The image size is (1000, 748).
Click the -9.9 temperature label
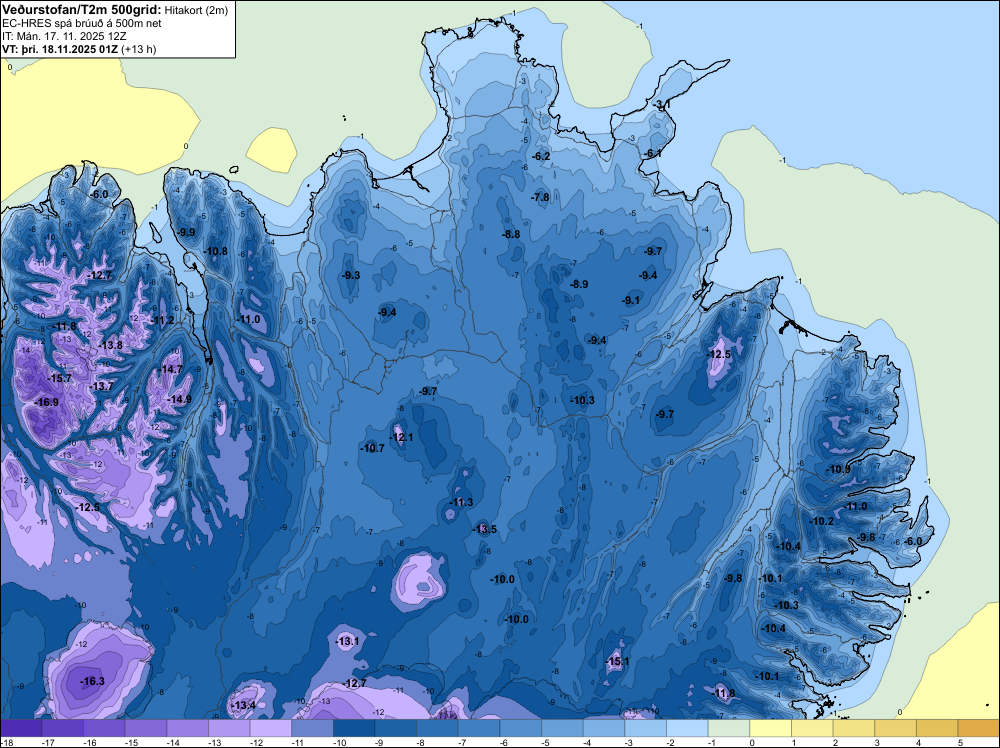[x=186, y=233]
